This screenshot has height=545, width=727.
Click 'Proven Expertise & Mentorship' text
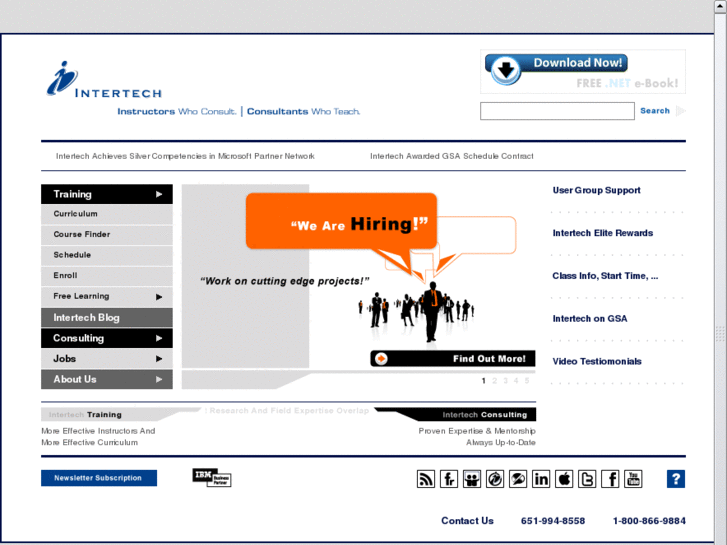[477, 431]
